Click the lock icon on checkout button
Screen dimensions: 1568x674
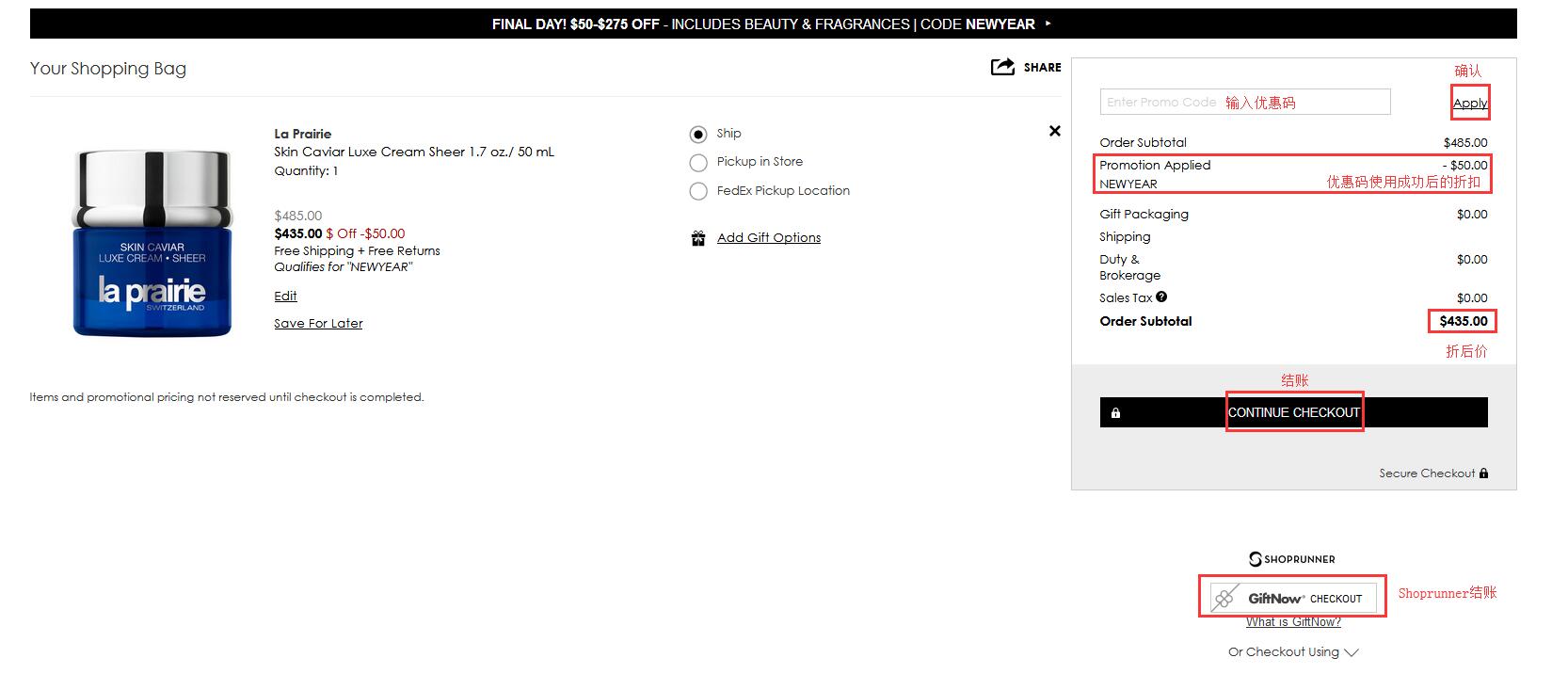coord(1115,413)
